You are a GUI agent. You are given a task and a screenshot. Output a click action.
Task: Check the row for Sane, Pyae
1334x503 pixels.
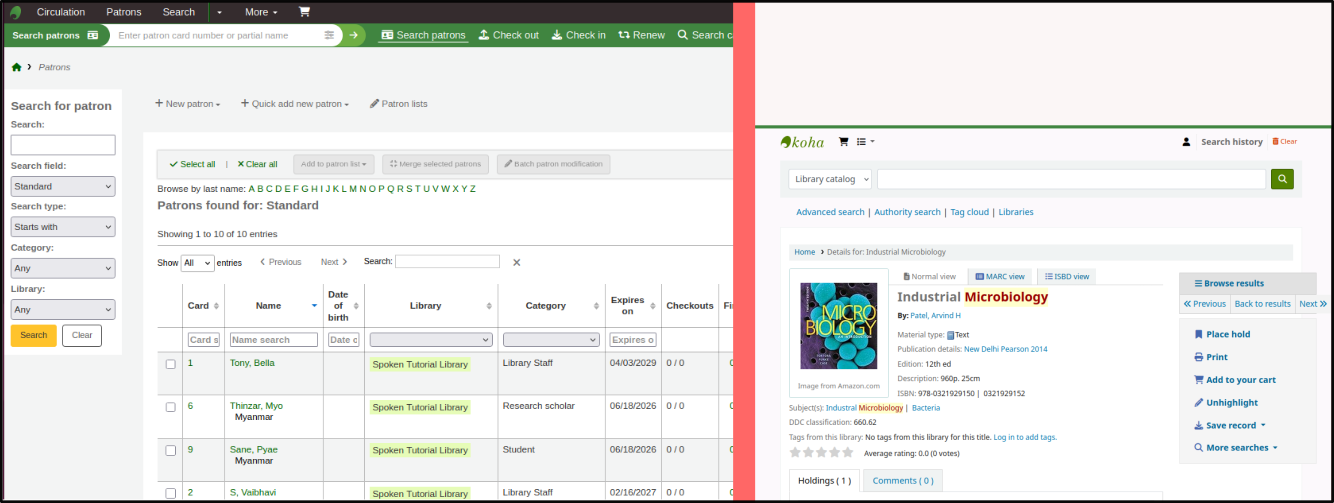pos(170,450)
